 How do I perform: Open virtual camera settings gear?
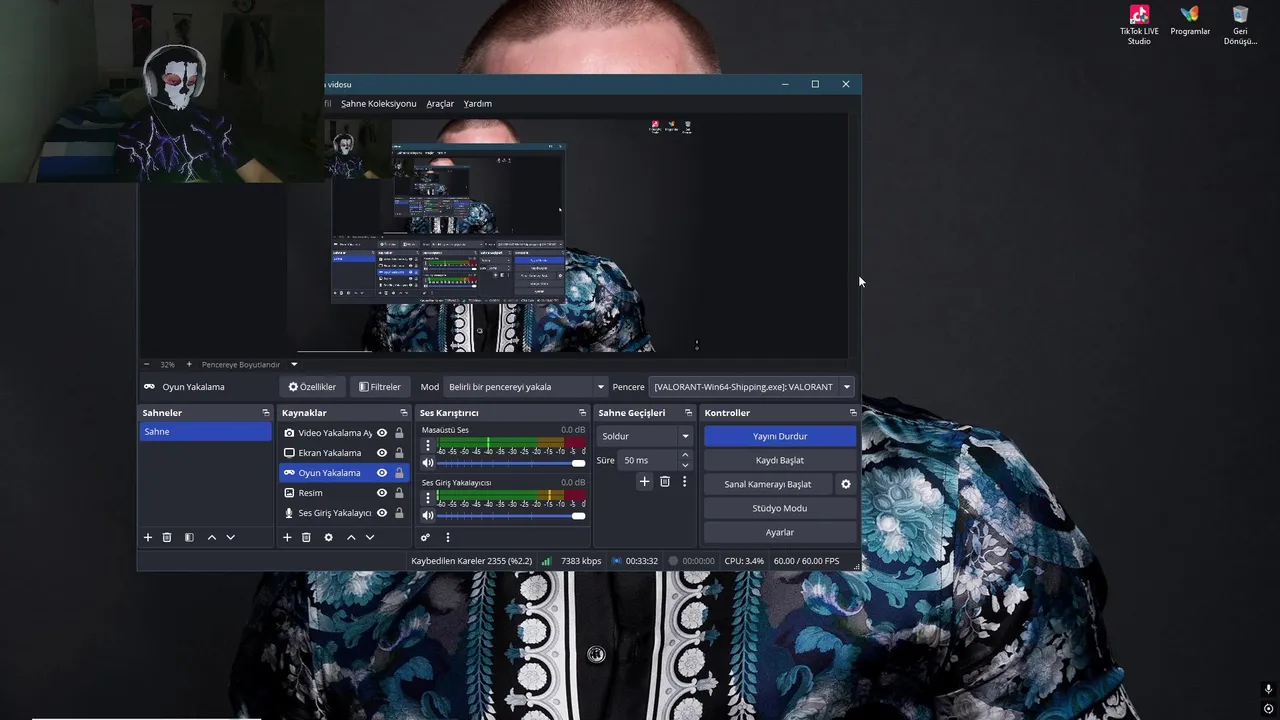click(845, 484)
